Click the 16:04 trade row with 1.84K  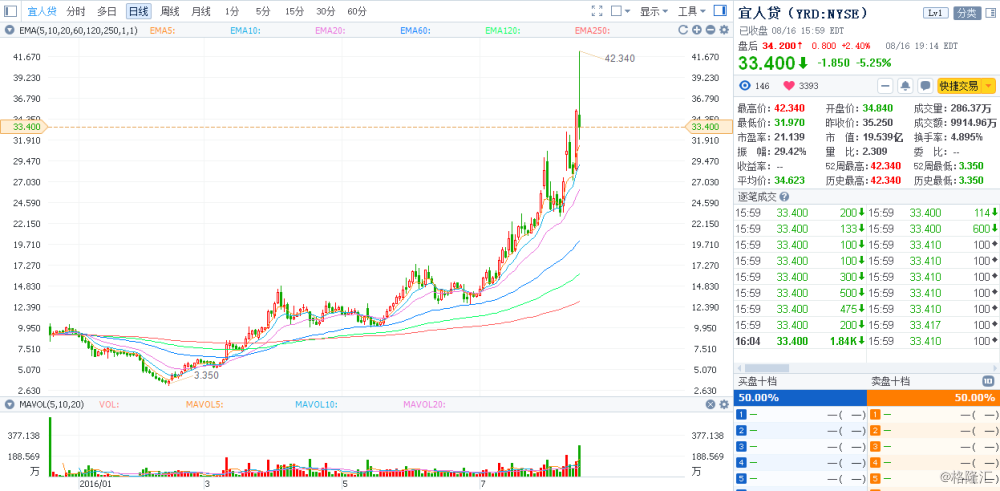point(800,341)
